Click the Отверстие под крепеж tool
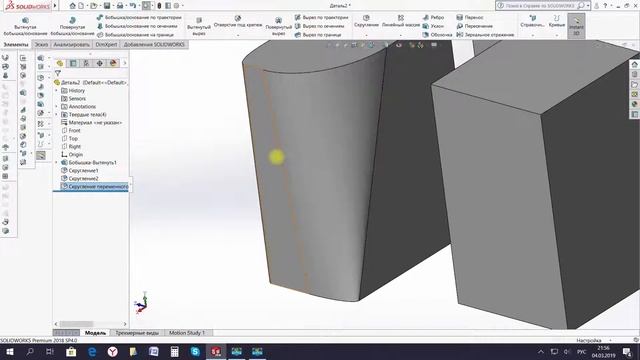This screenshot has width=640, height=360. [x=238, y=21]
